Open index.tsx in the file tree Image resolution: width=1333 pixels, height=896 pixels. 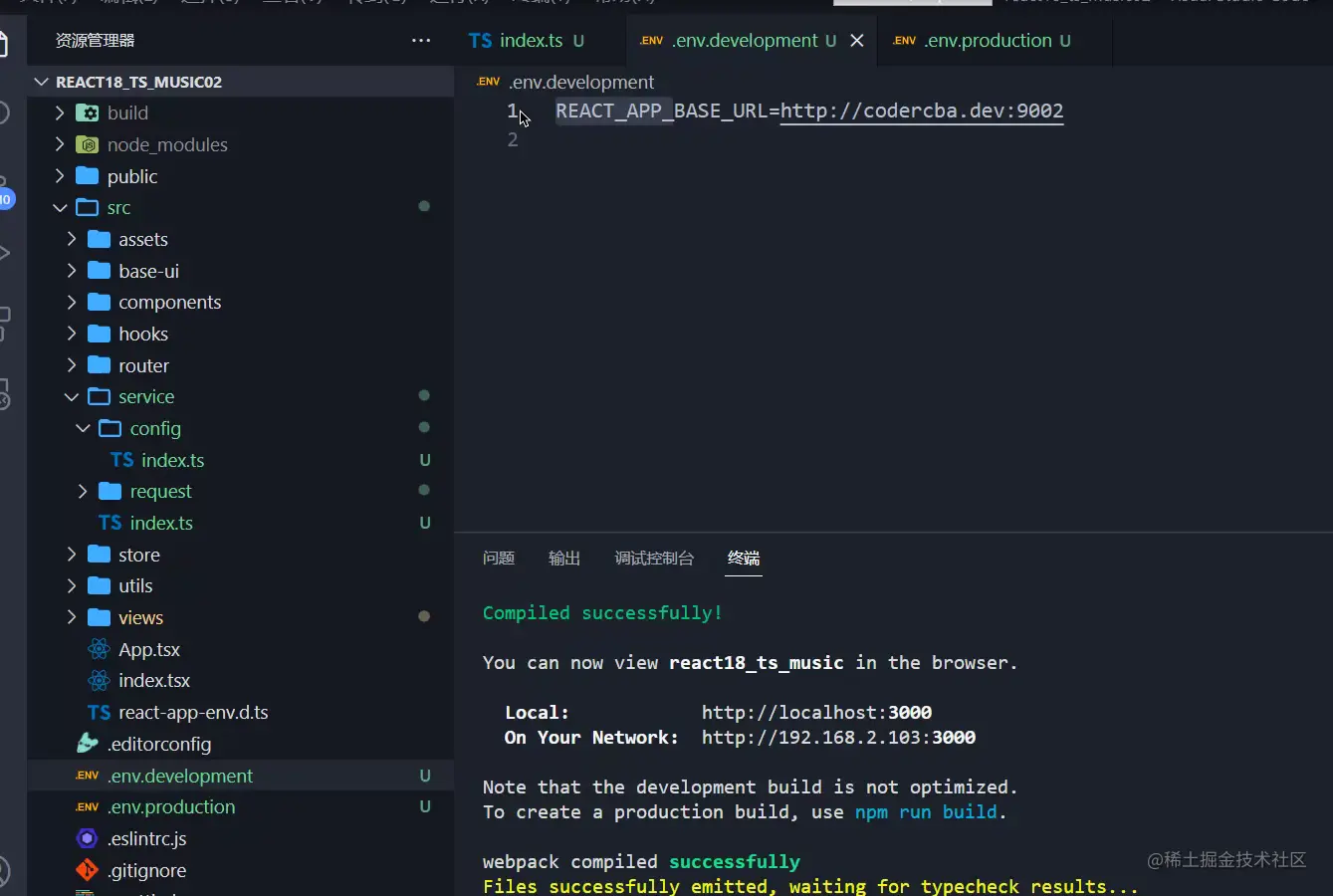(154, 680)
